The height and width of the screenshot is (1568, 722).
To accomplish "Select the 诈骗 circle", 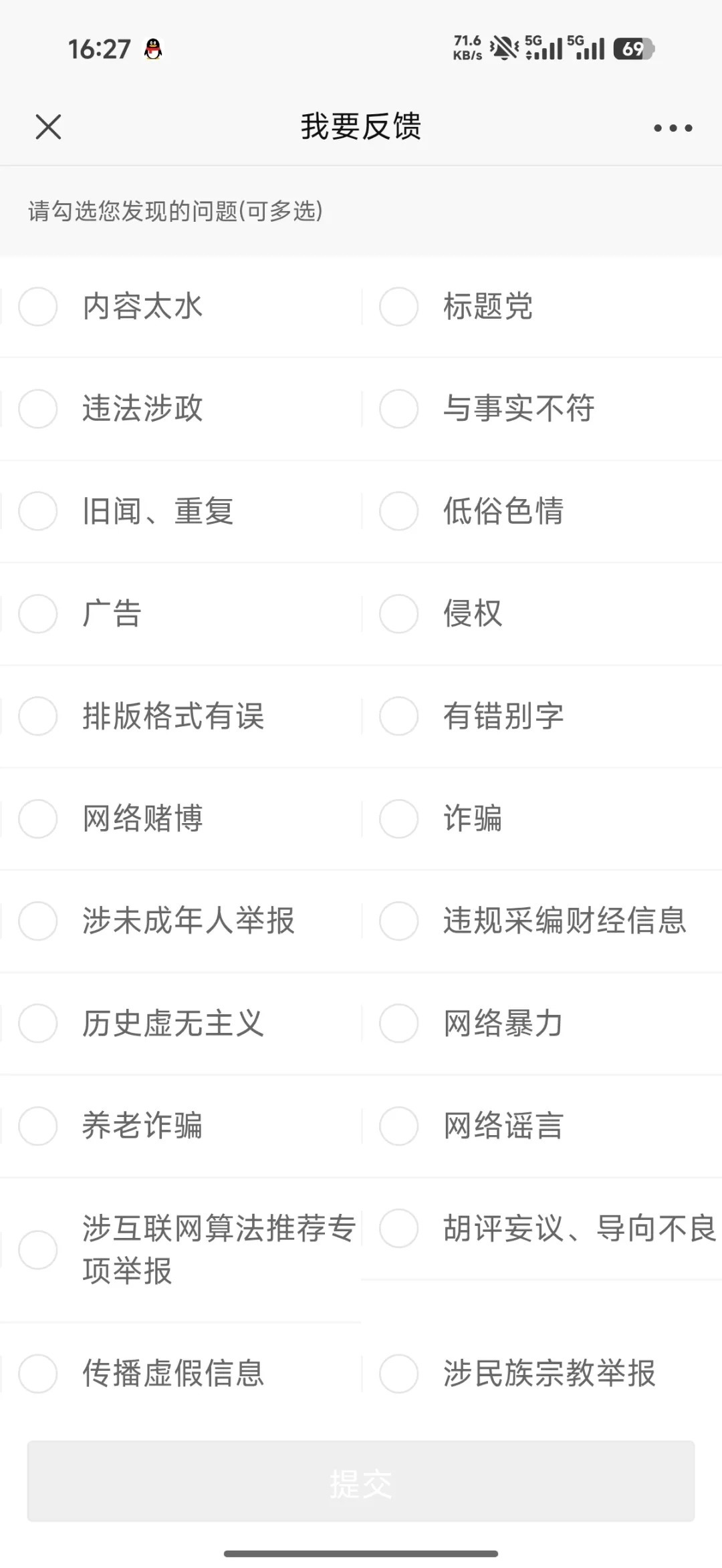I will click(399, 818).
